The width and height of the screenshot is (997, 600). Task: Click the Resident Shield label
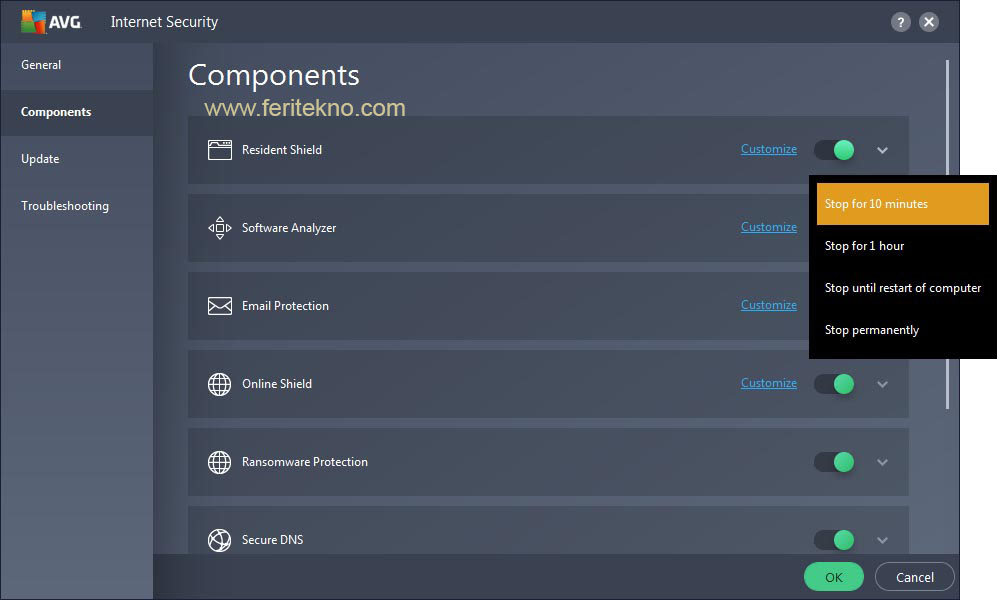(282, 150)
